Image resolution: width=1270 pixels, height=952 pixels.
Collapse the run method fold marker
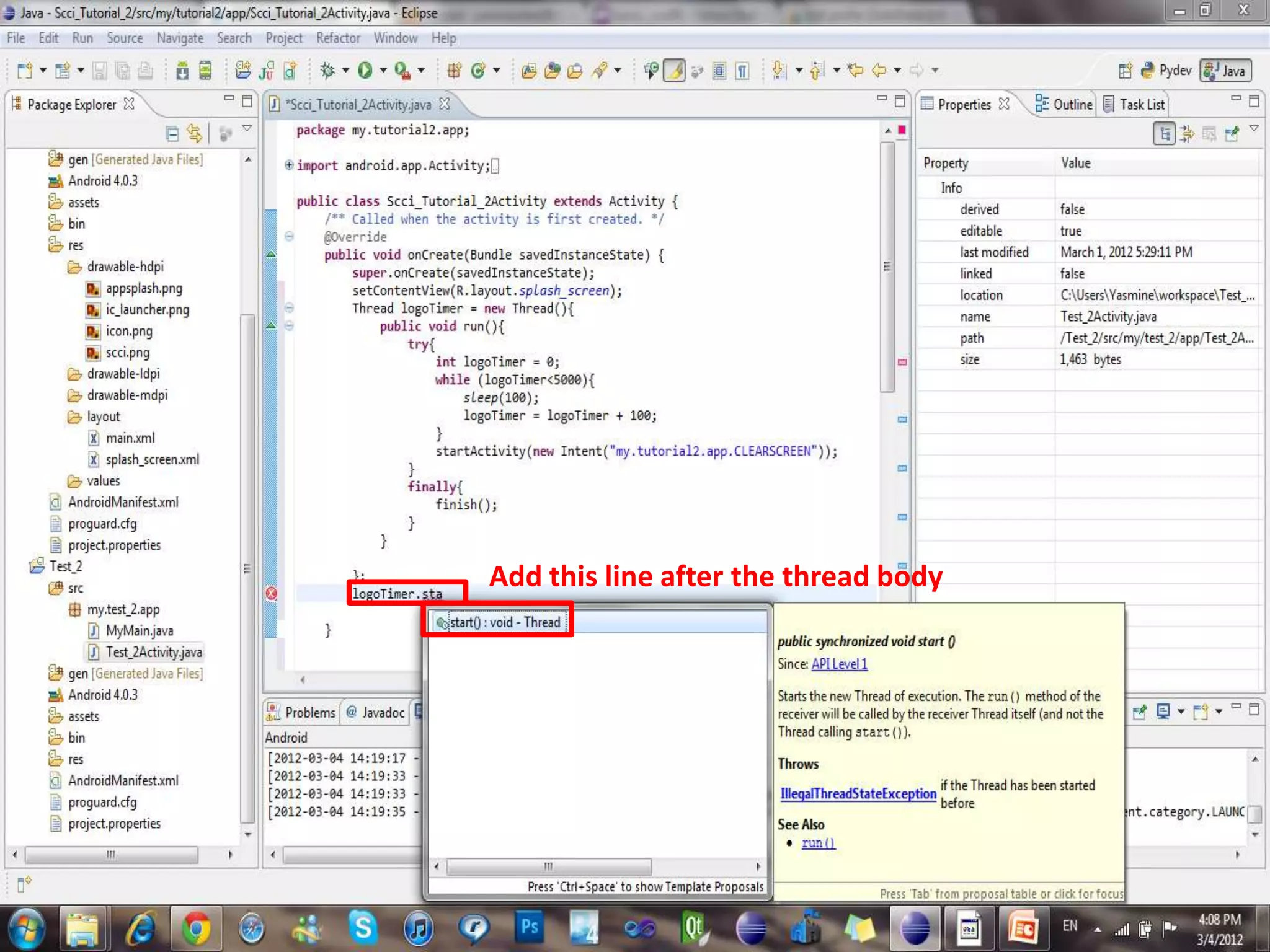tap(289, 325)
